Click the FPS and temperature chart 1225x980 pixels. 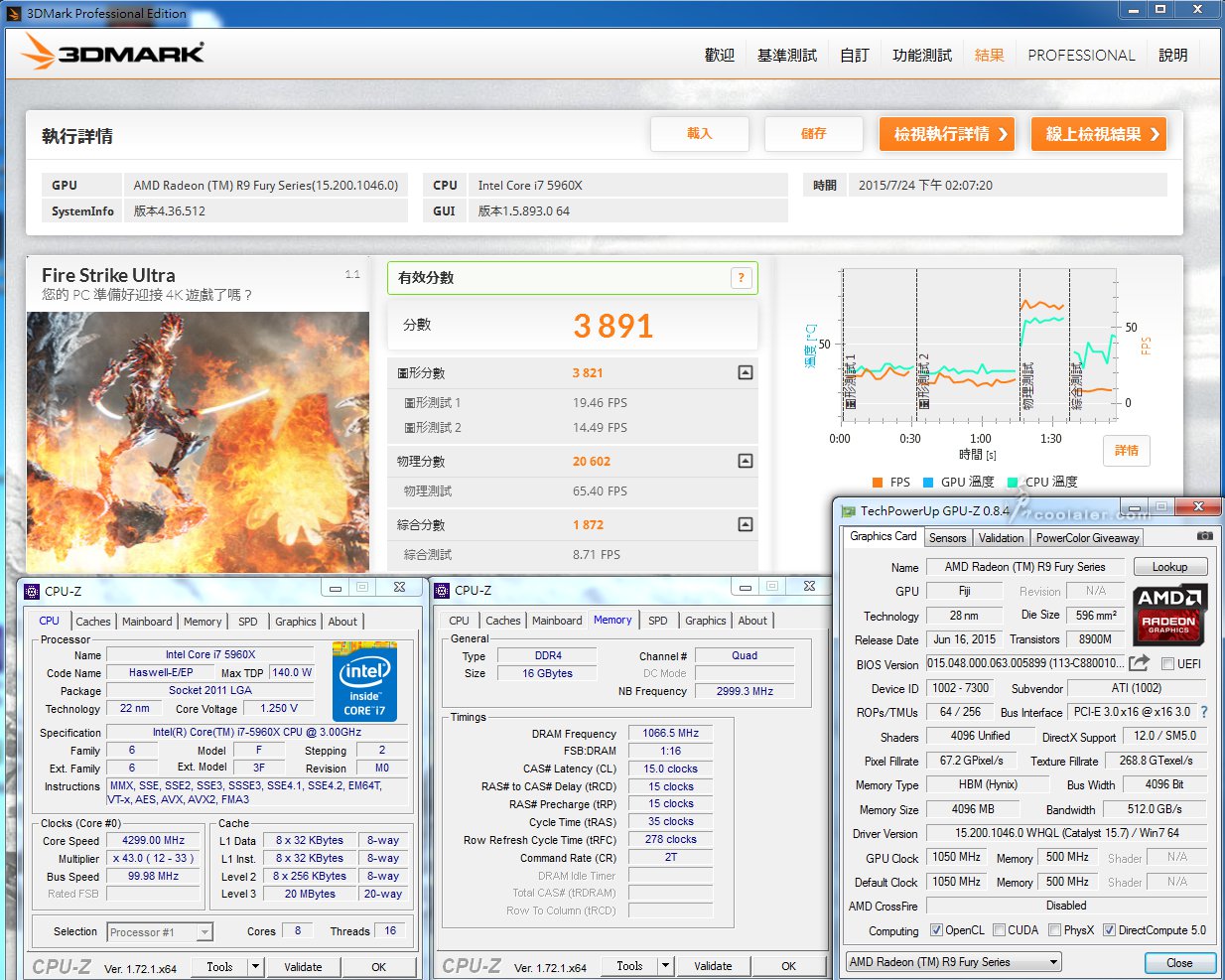point(978,346)
